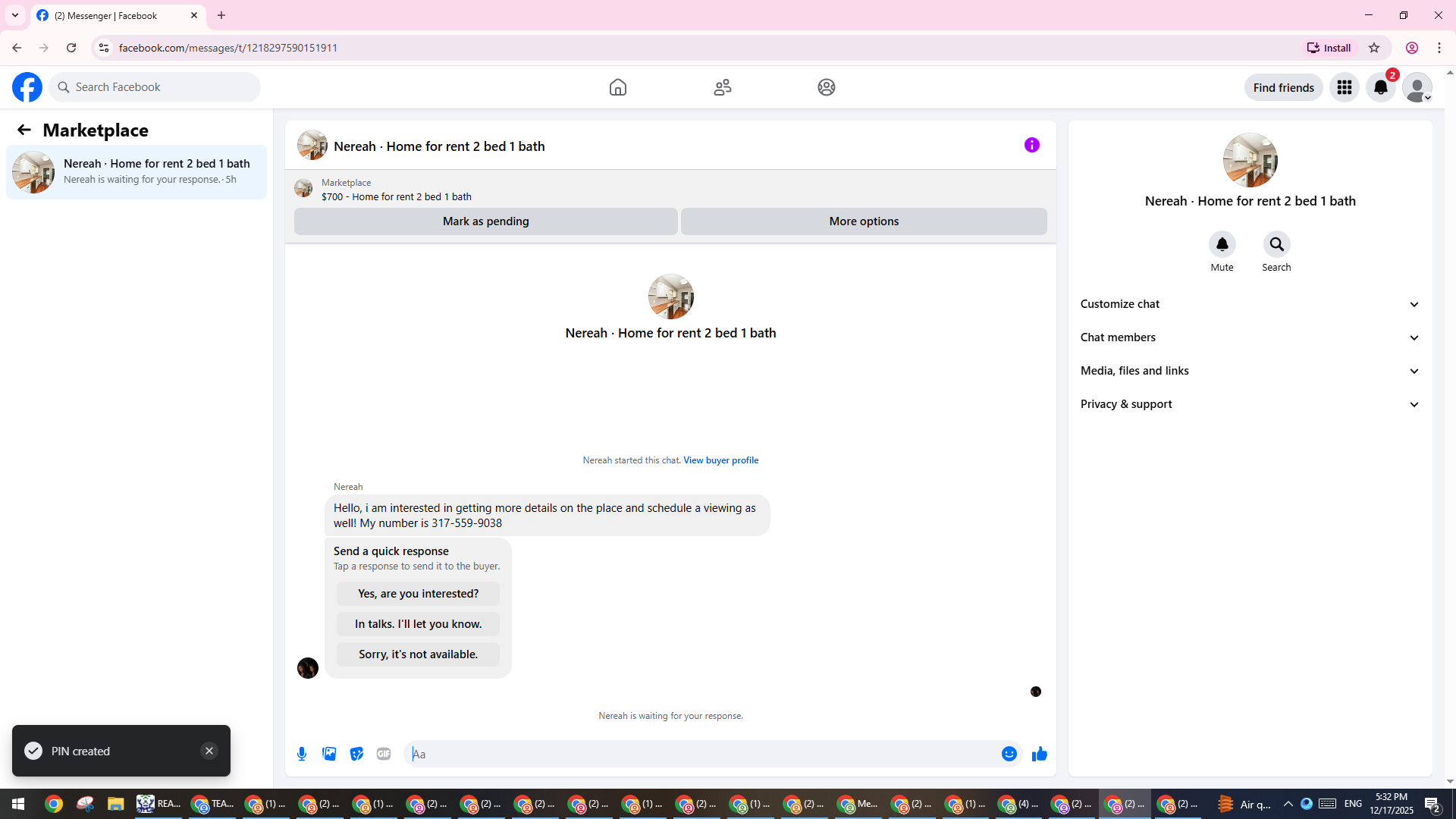Go to the Facebook Home tab
This screenshot has height=819, width=1456.
[x=617, y=87]
